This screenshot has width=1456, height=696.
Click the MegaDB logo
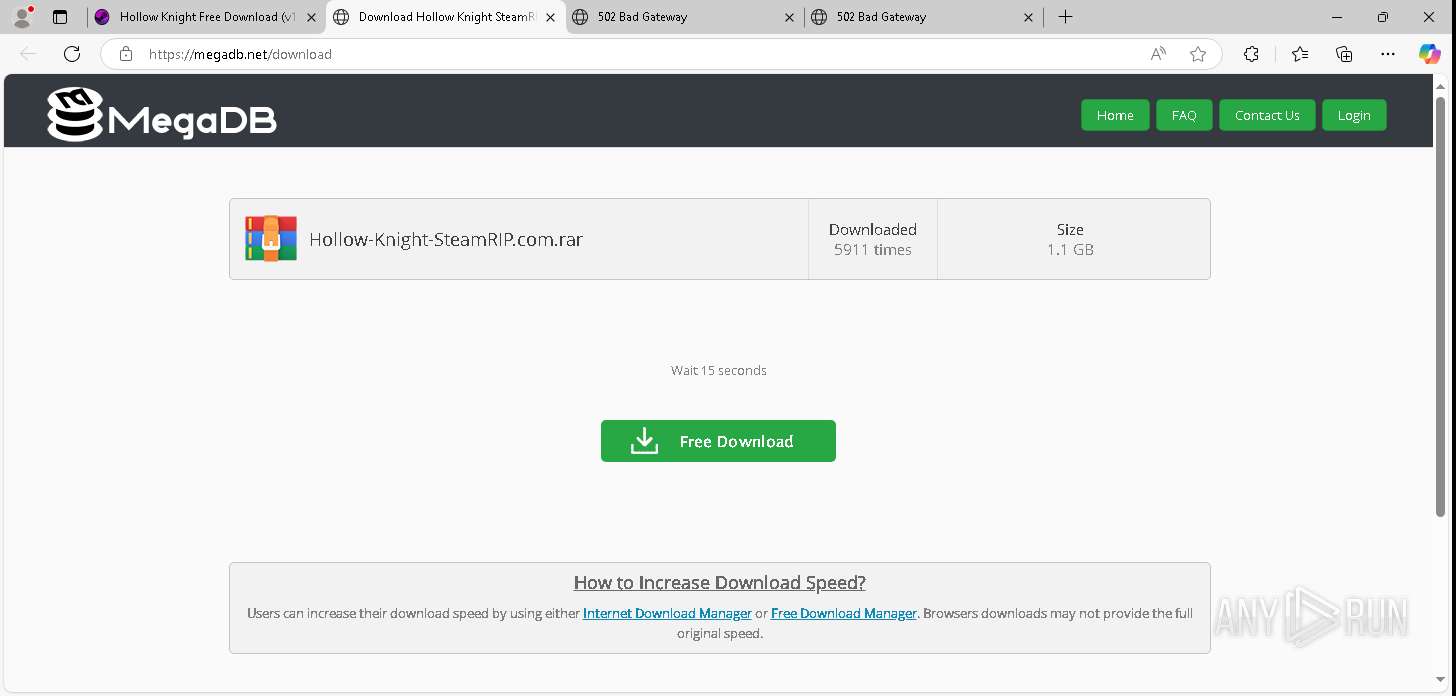click(162, 115)
